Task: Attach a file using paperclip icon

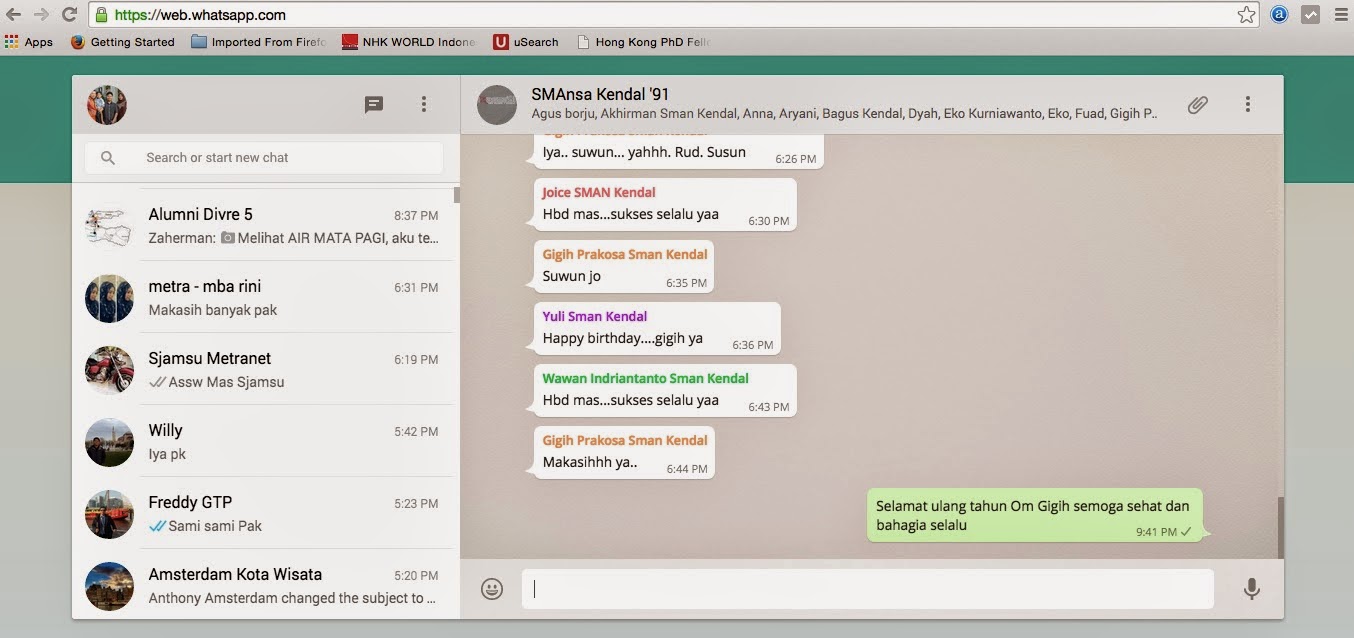Action: click(x=1198, y=104)
